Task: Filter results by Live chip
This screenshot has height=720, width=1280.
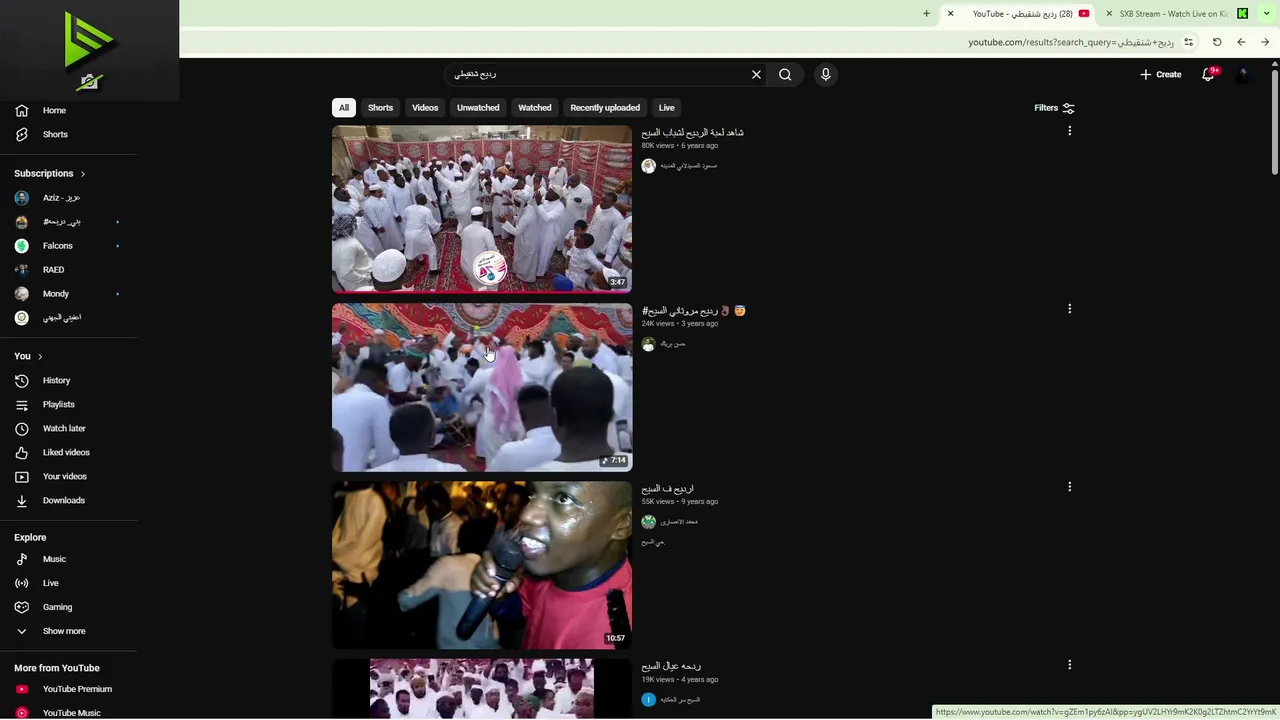Action: (666, 107)
